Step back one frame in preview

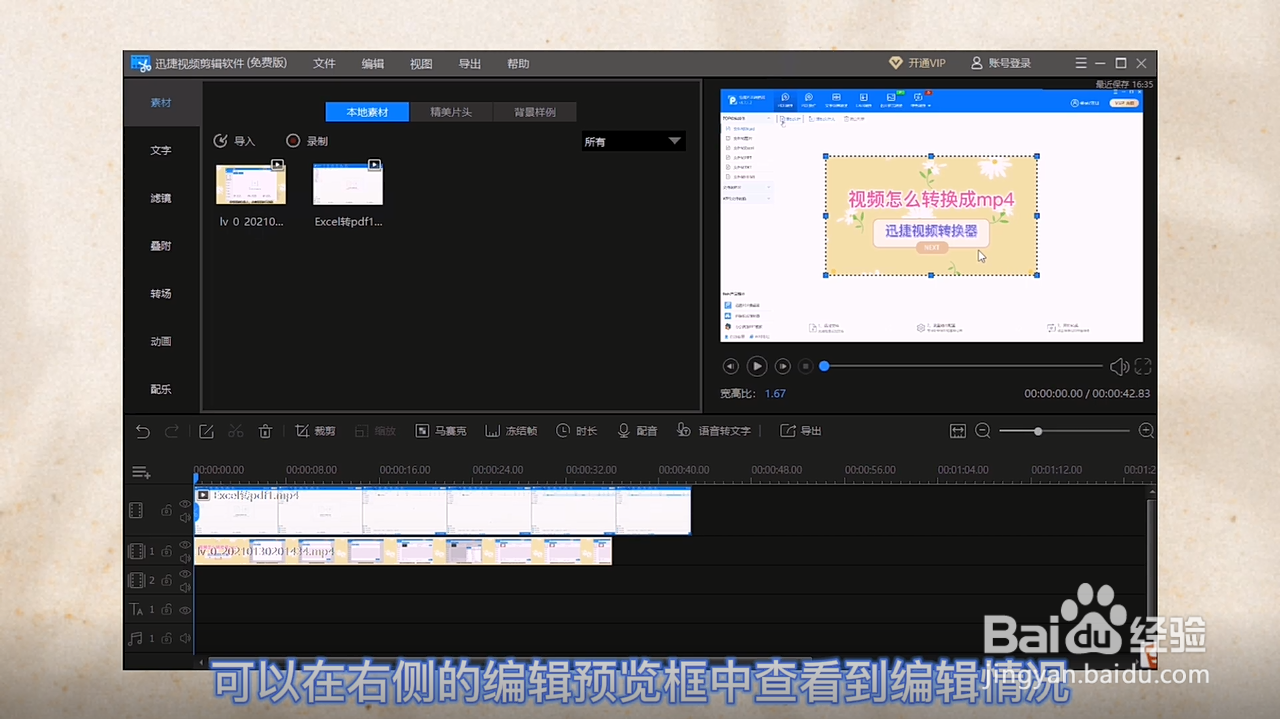[x=730, y=366]
